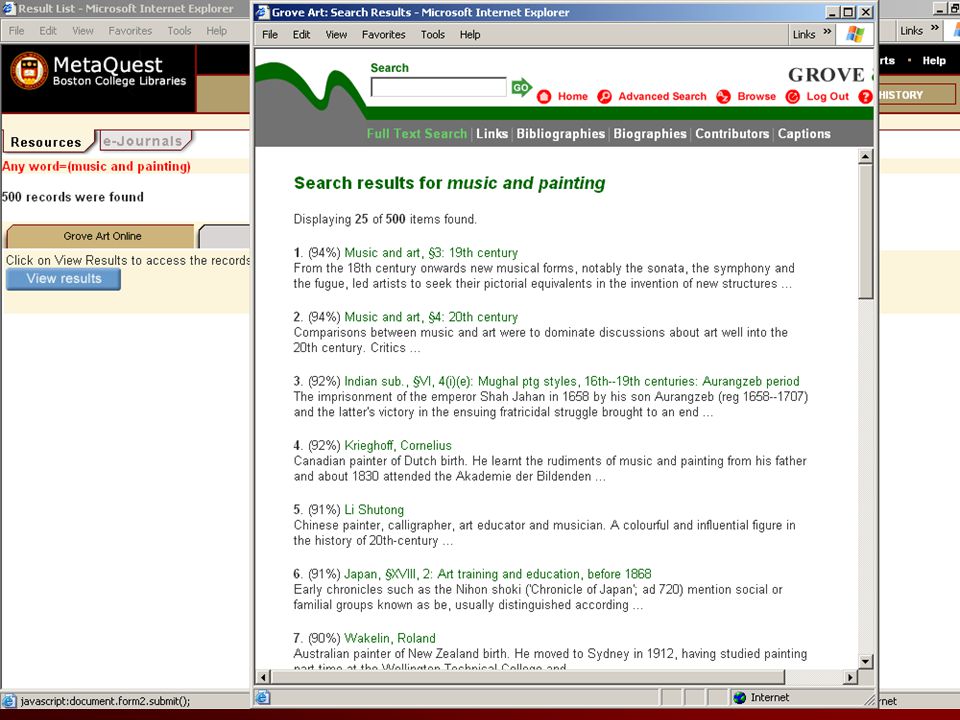960x720 pixels.
Task: Select the Resources tab in MetaQuest
Action: click(47, 142)
